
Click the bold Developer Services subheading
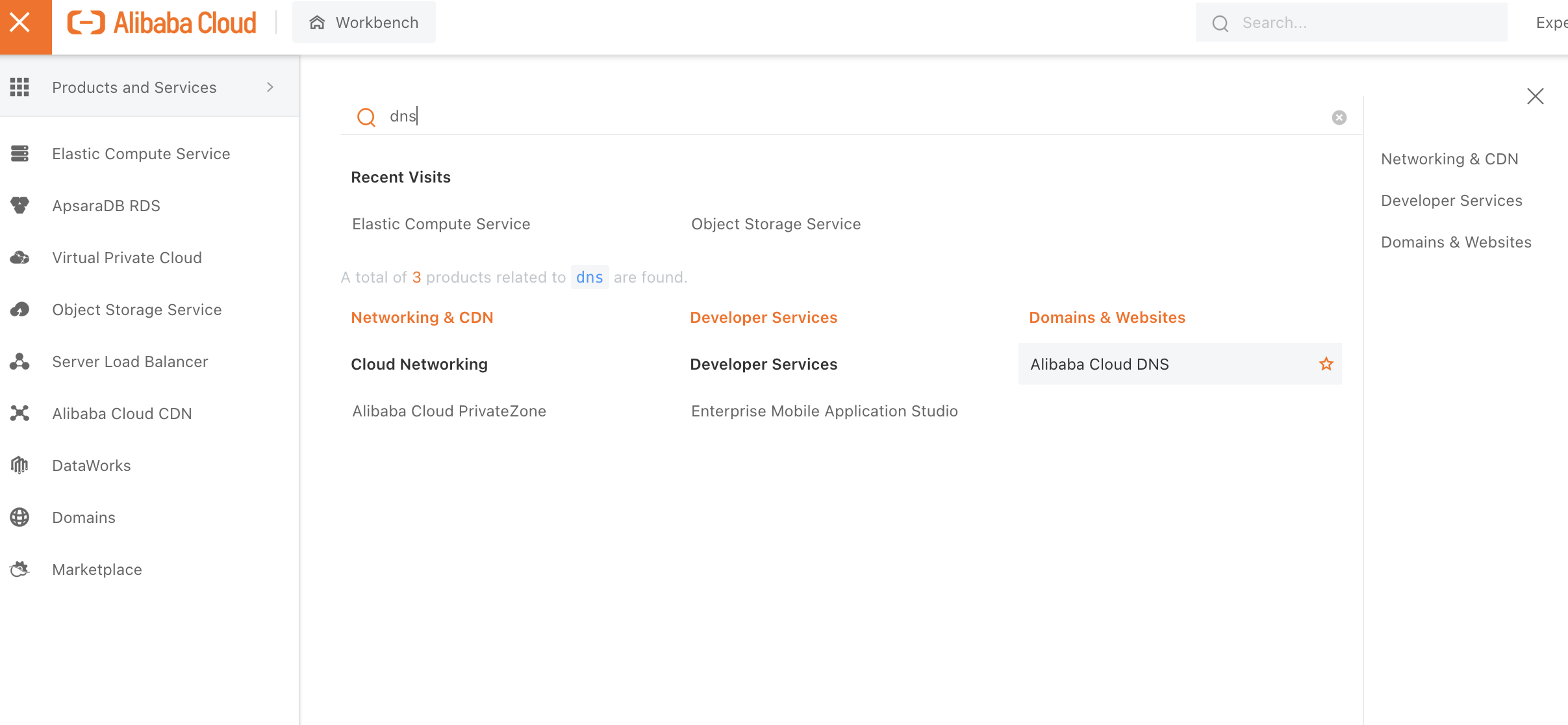(x=763, y=364)
